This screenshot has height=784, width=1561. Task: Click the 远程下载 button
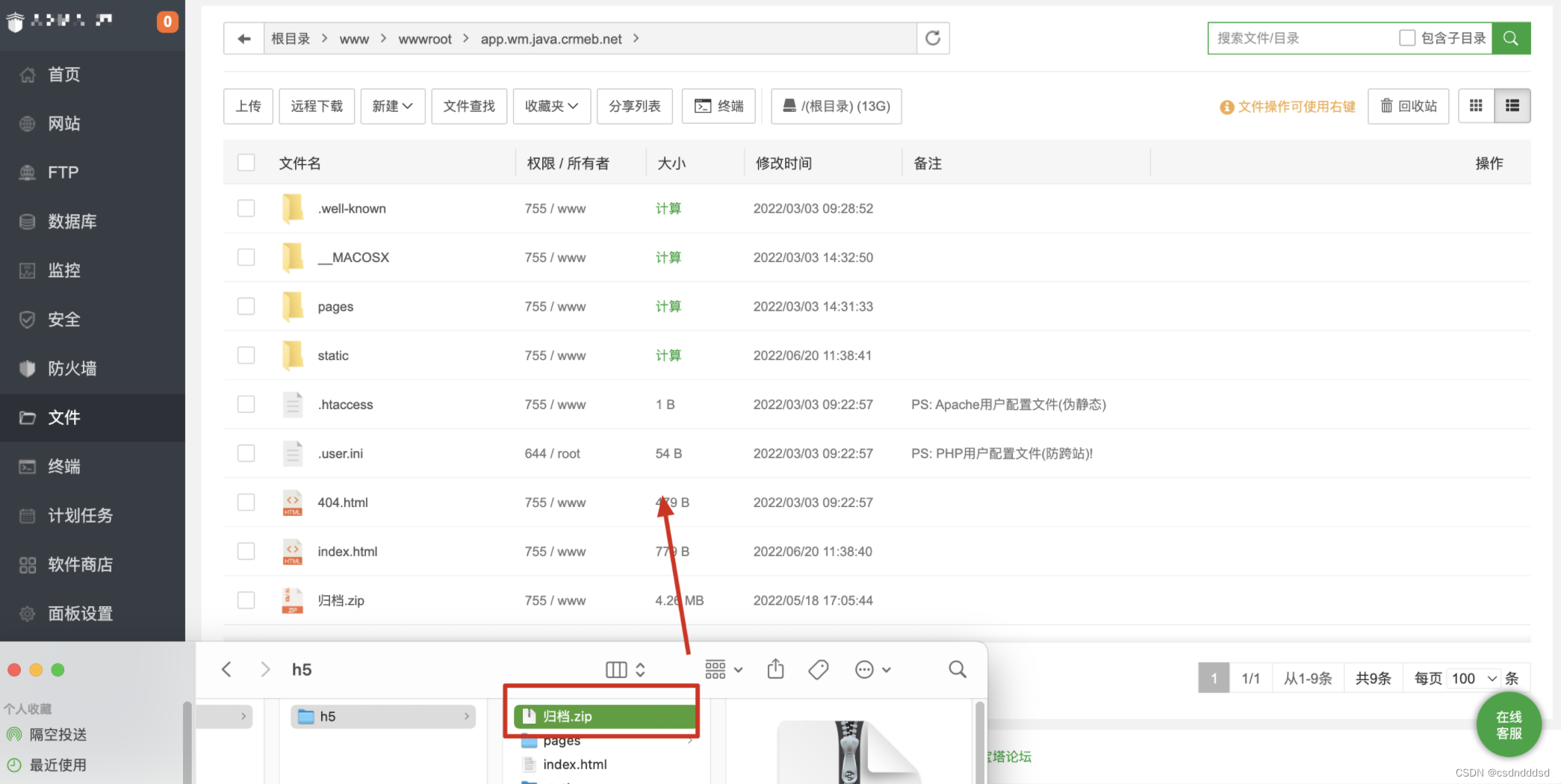click(x=317, y=106)
